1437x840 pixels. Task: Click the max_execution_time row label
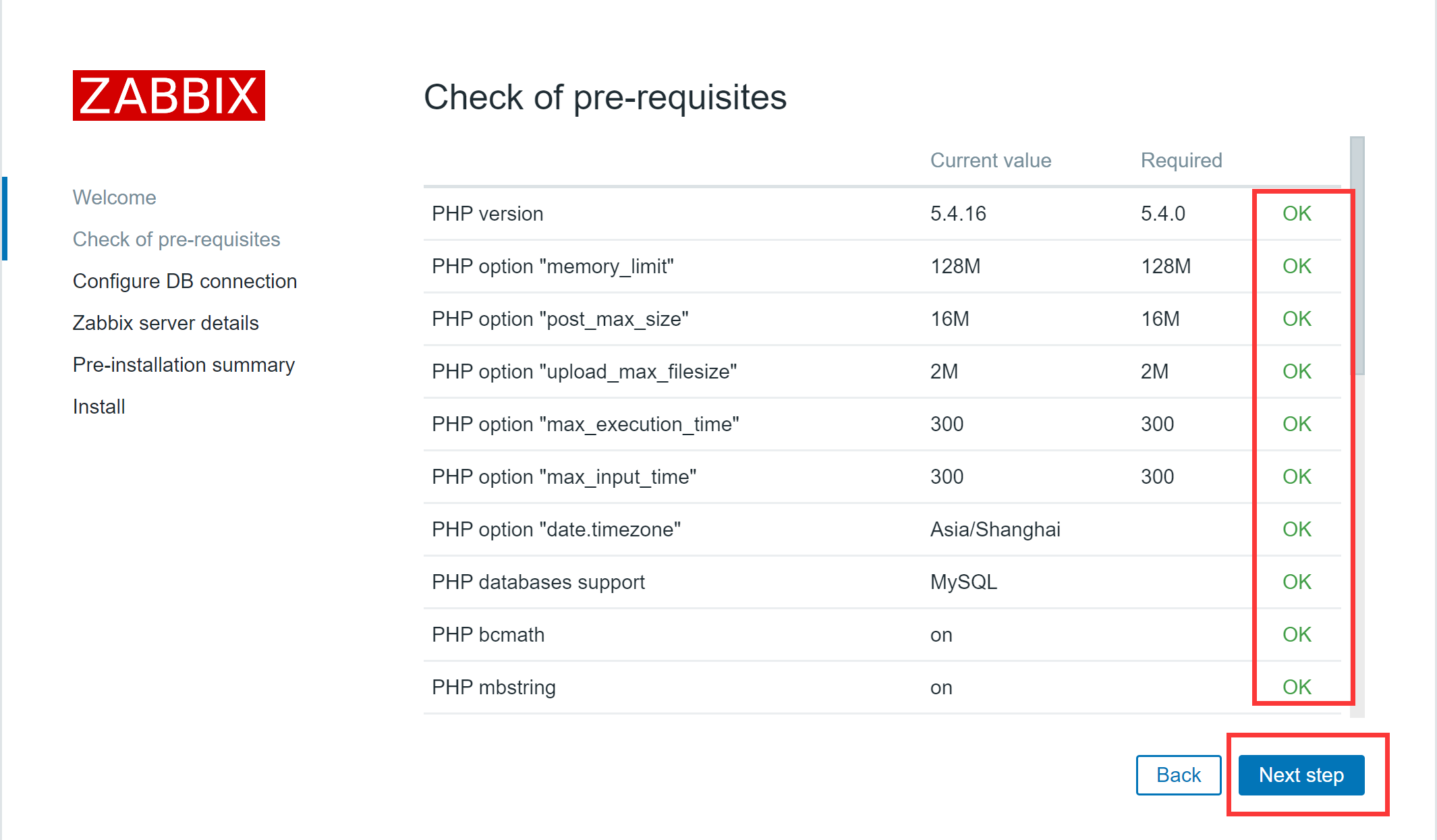point(585,424)
